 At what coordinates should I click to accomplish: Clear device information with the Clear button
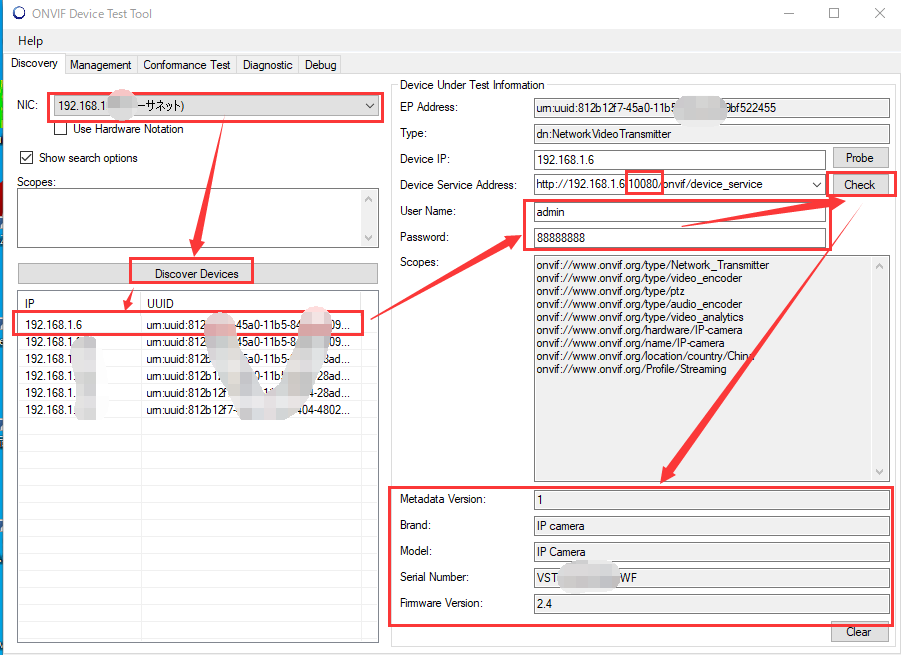point(858,632)
